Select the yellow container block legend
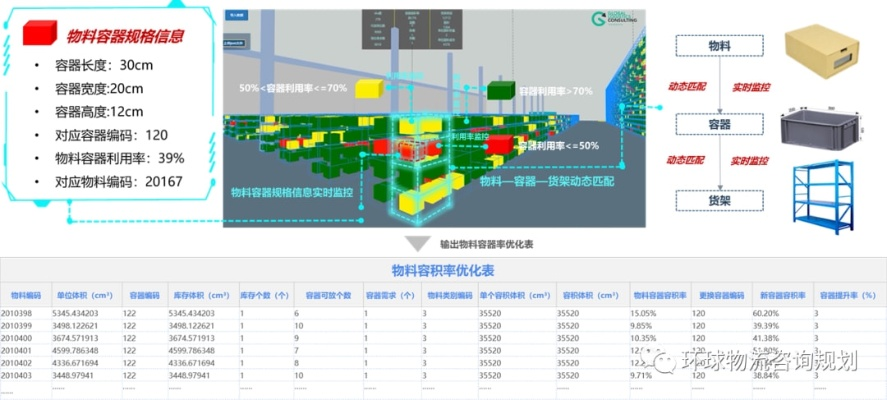The image size is (887, 400). (368, 88)
